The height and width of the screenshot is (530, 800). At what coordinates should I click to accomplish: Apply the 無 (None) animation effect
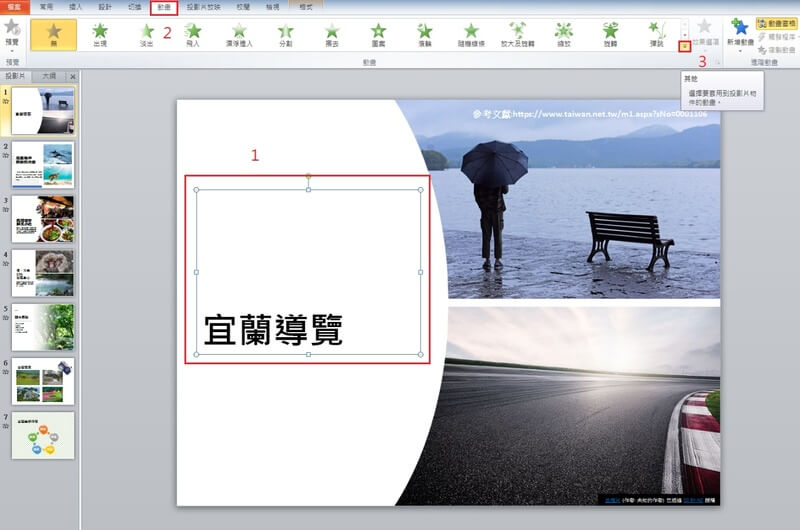54,35
